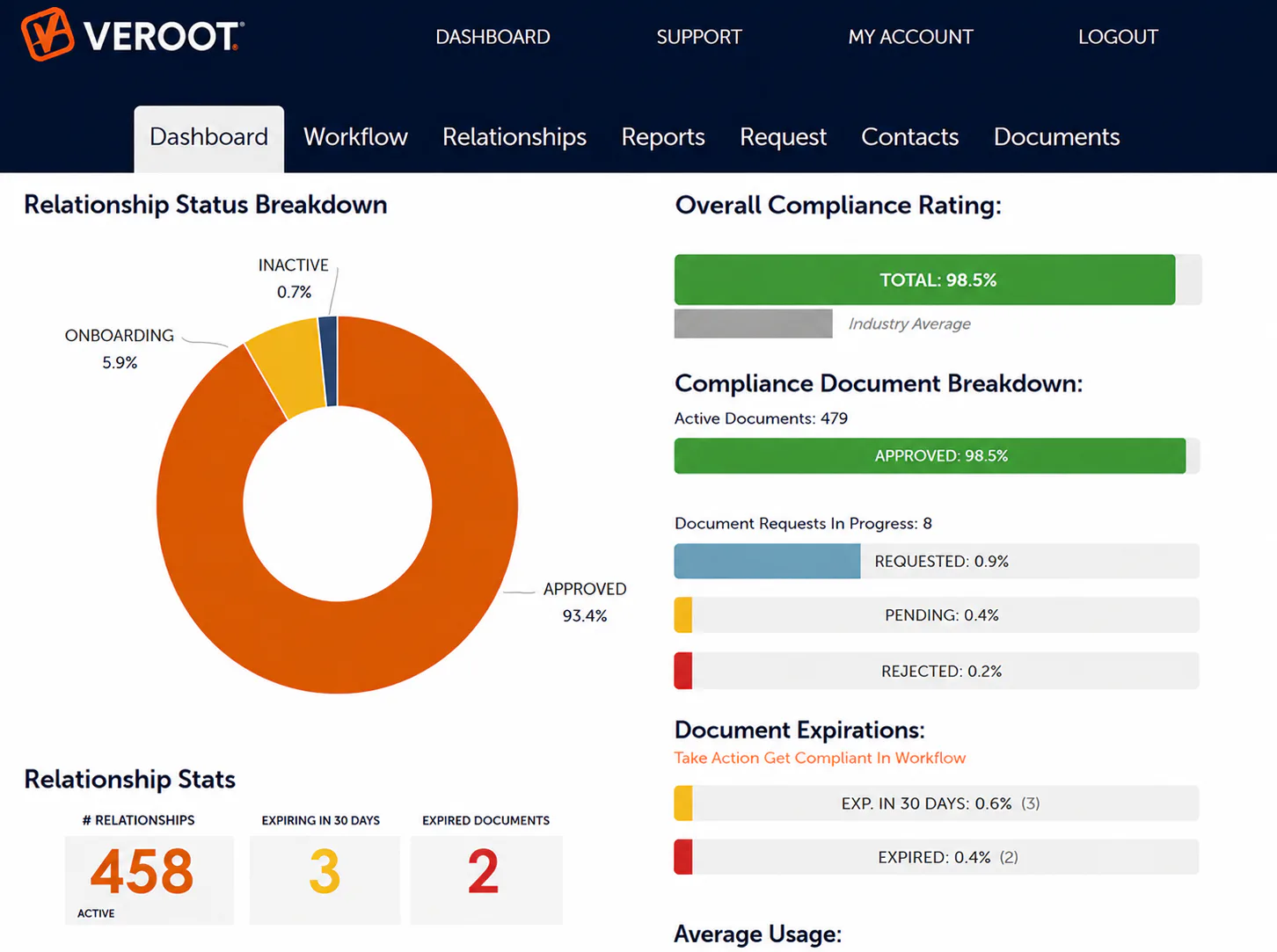This screenshot has width=1277, height=952.
Task: Select the Dashboard tab
Action: (x=208, y=139)
